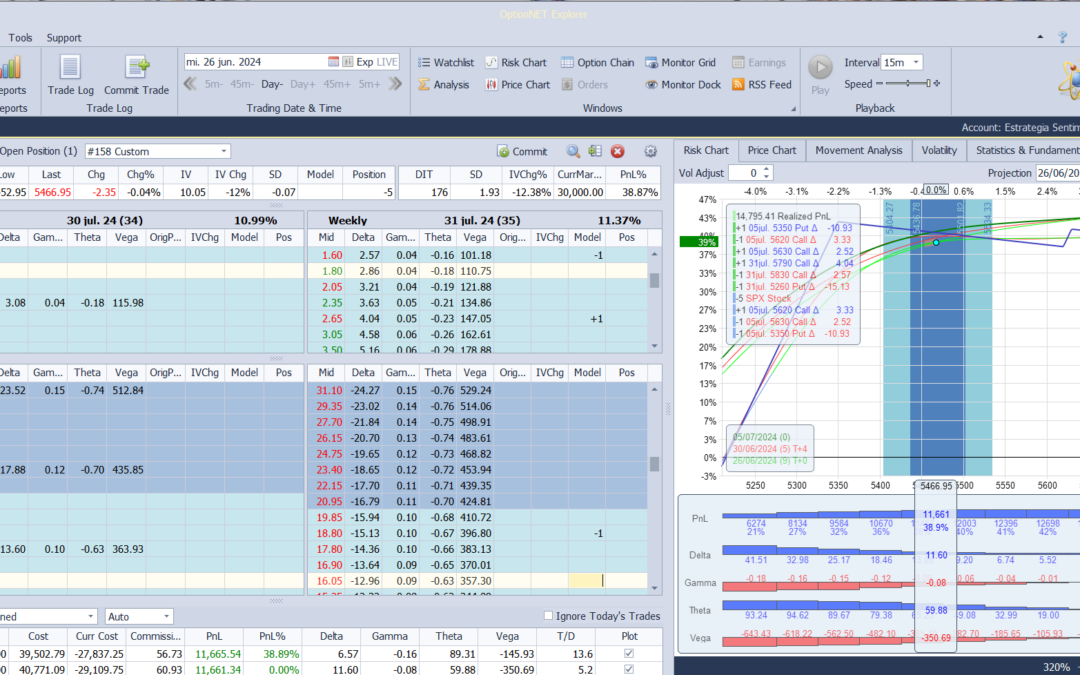The width and height of the screenshot is (1080, 675).
Task: Open the Analysis window
Action: 443,85
